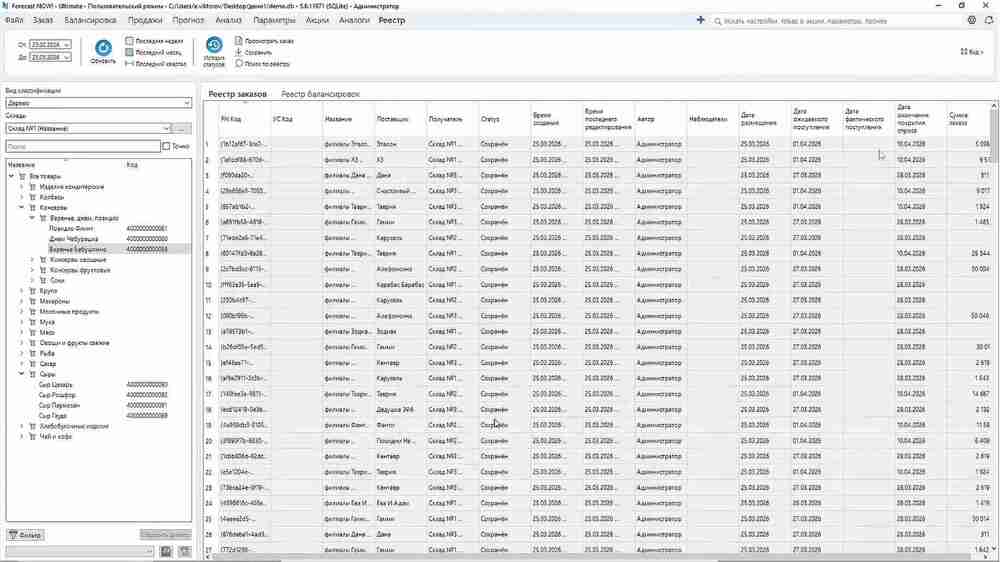Open the Балансировка menu

90,20
